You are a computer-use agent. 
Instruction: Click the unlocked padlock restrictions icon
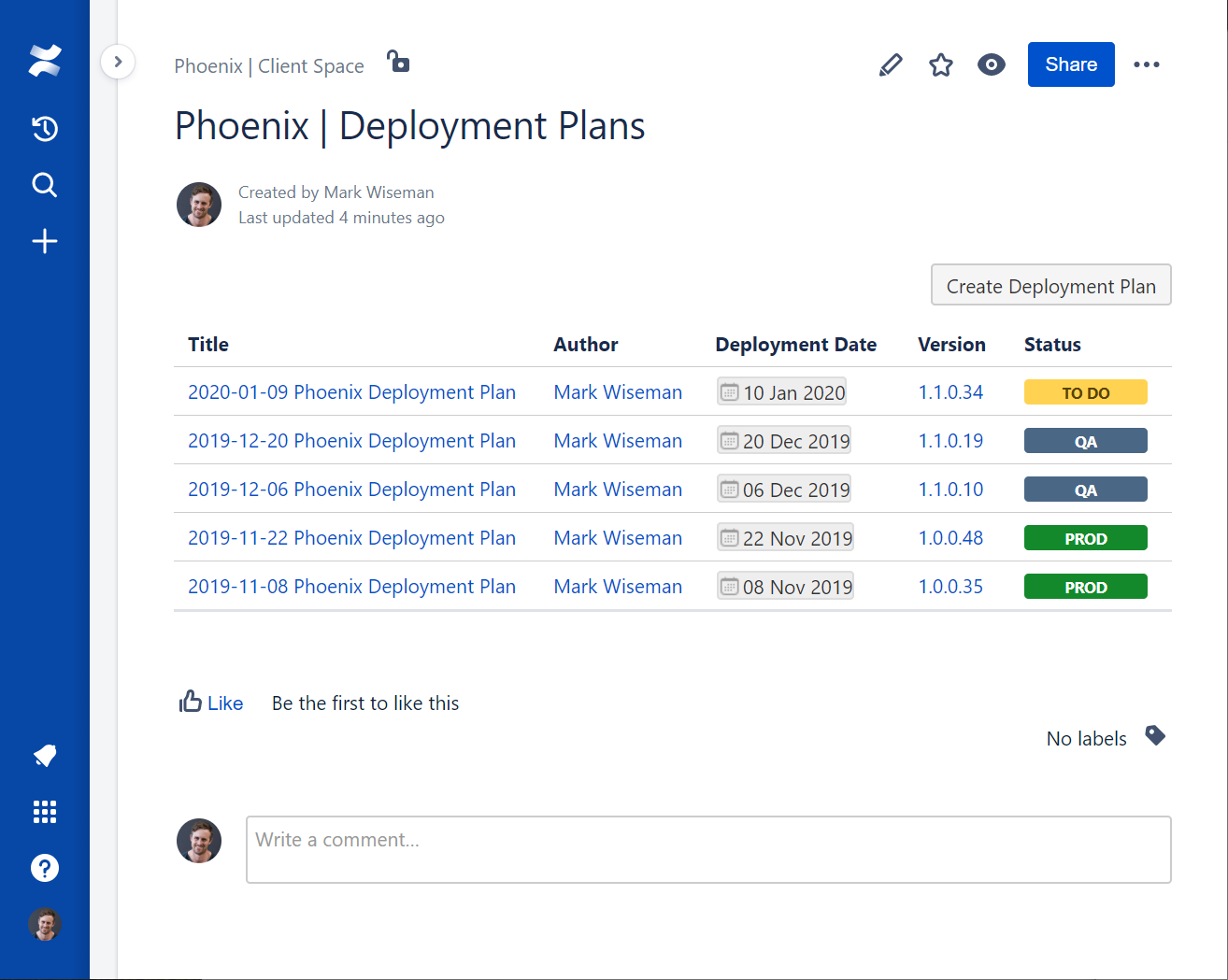[x=399, y=63]
